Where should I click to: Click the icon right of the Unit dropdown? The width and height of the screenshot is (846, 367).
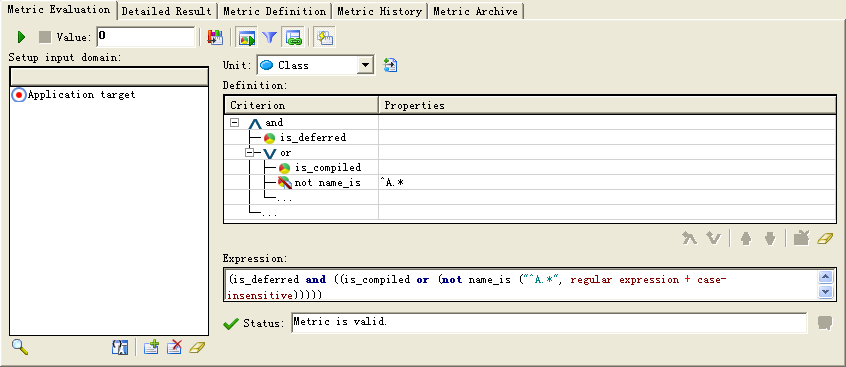point(390,65)
